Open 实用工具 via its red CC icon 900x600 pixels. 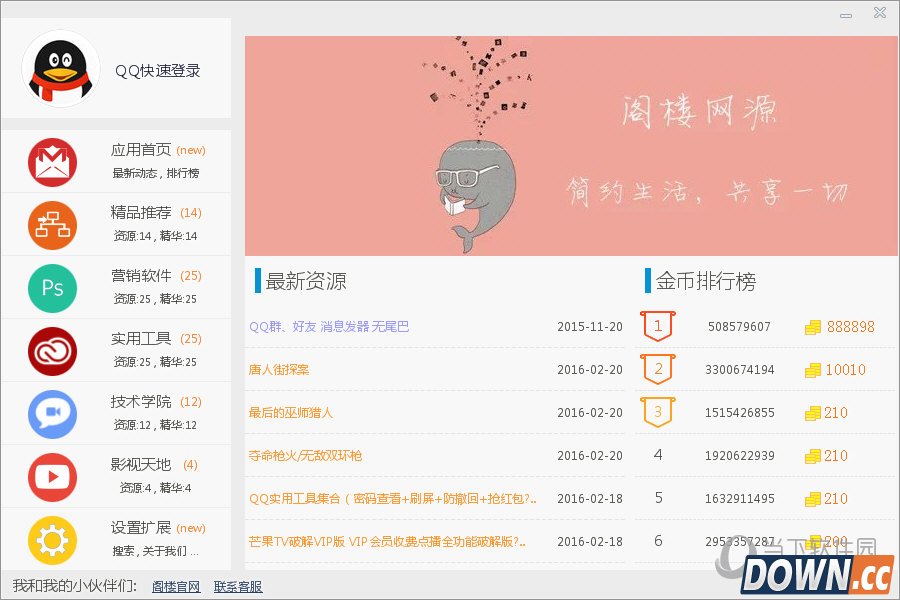point(50,351)
